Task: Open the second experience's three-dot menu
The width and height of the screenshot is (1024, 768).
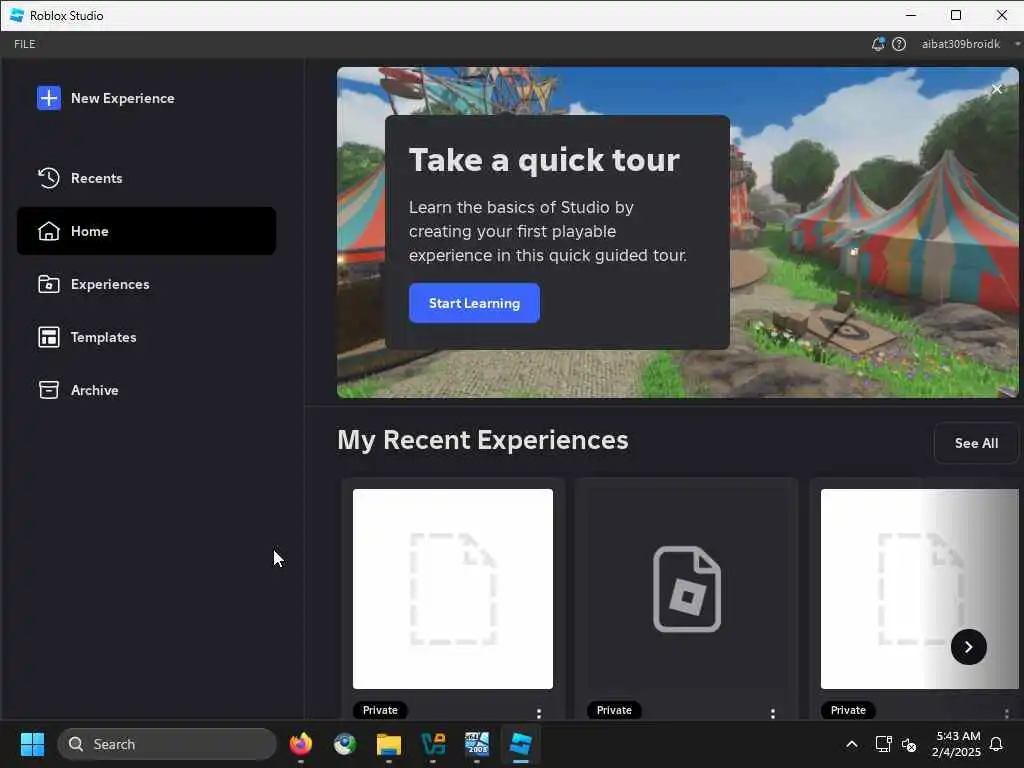Action: click(773, 713)
